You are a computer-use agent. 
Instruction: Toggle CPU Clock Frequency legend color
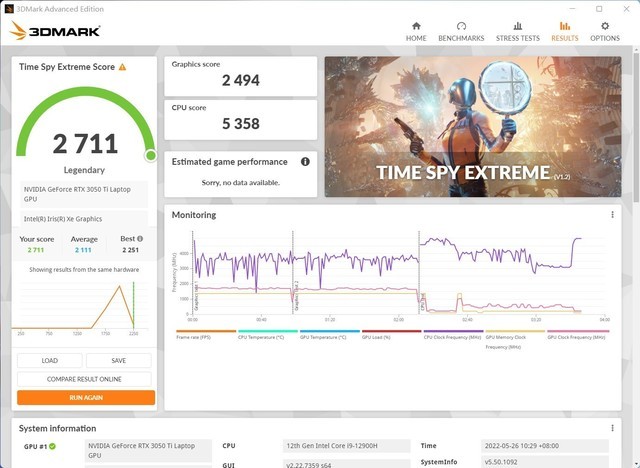454,331
